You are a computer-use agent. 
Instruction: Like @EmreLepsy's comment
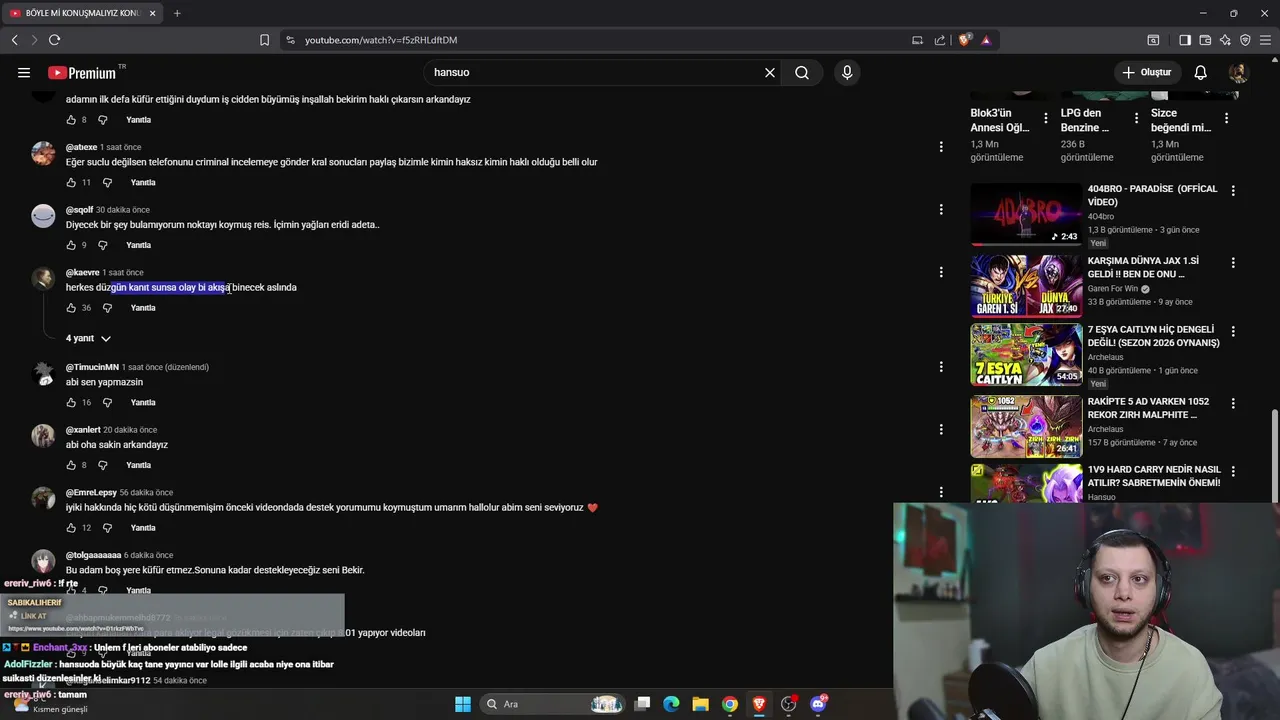71,528
